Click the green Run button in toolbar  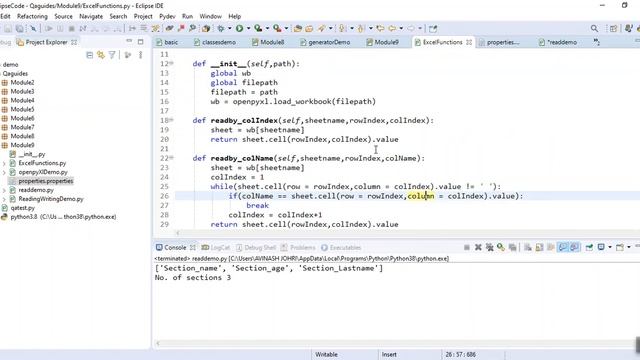tap(240, 29)
